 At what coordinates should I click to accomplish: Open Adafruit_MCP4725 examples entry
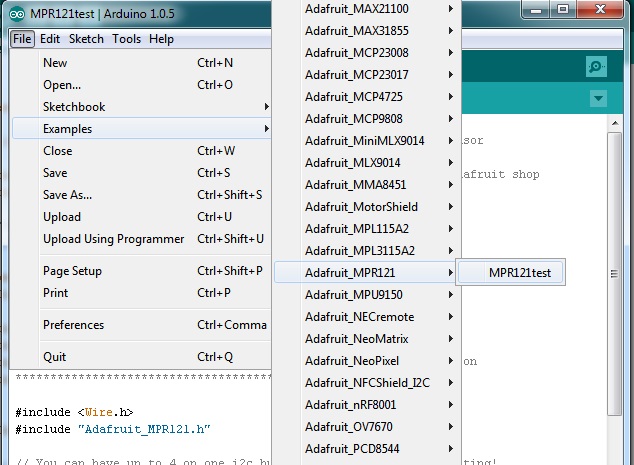pos(356,97)
